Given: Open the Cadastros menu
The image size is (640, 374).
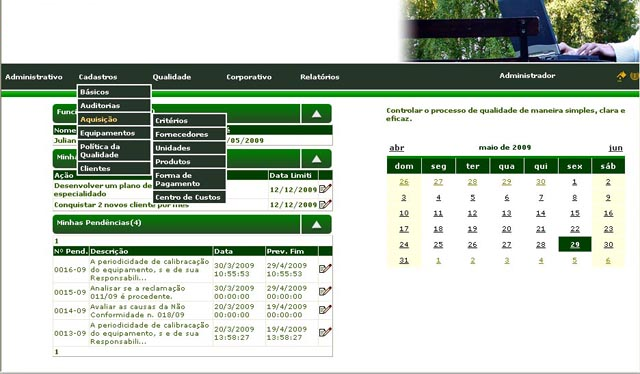Looking at the screenshot, I should coord(98,77).
